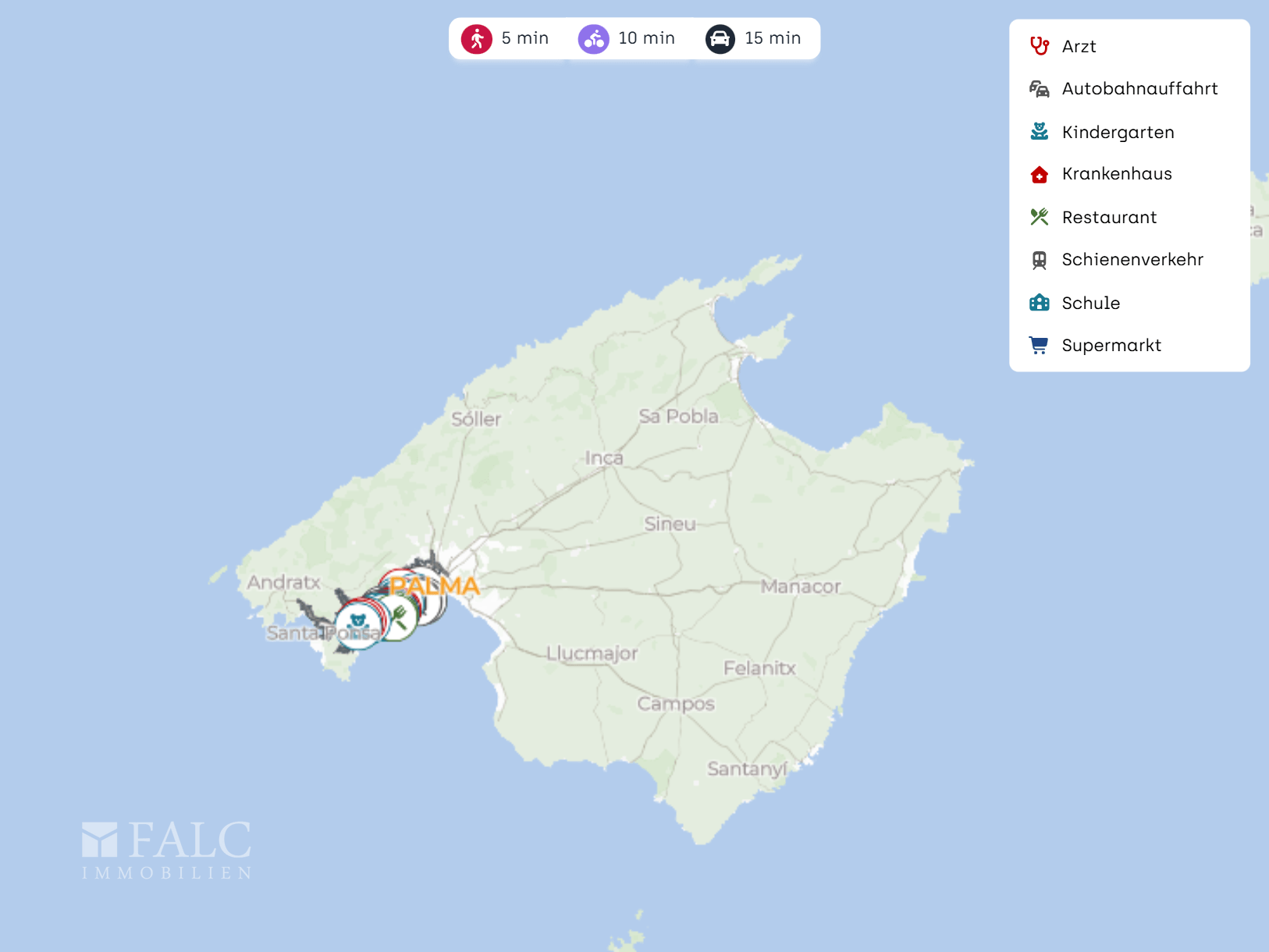Click the Schienenverkehr train icon
Screen dimensions: 1269x952
(1039, 260)
